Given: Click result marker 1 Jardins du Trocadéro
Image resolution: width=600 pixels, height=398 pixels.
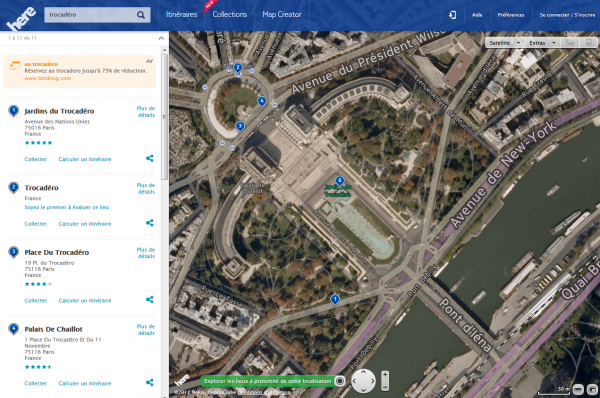Looking at the screenshot, I should pyautogui.click(x=13, y=111).
